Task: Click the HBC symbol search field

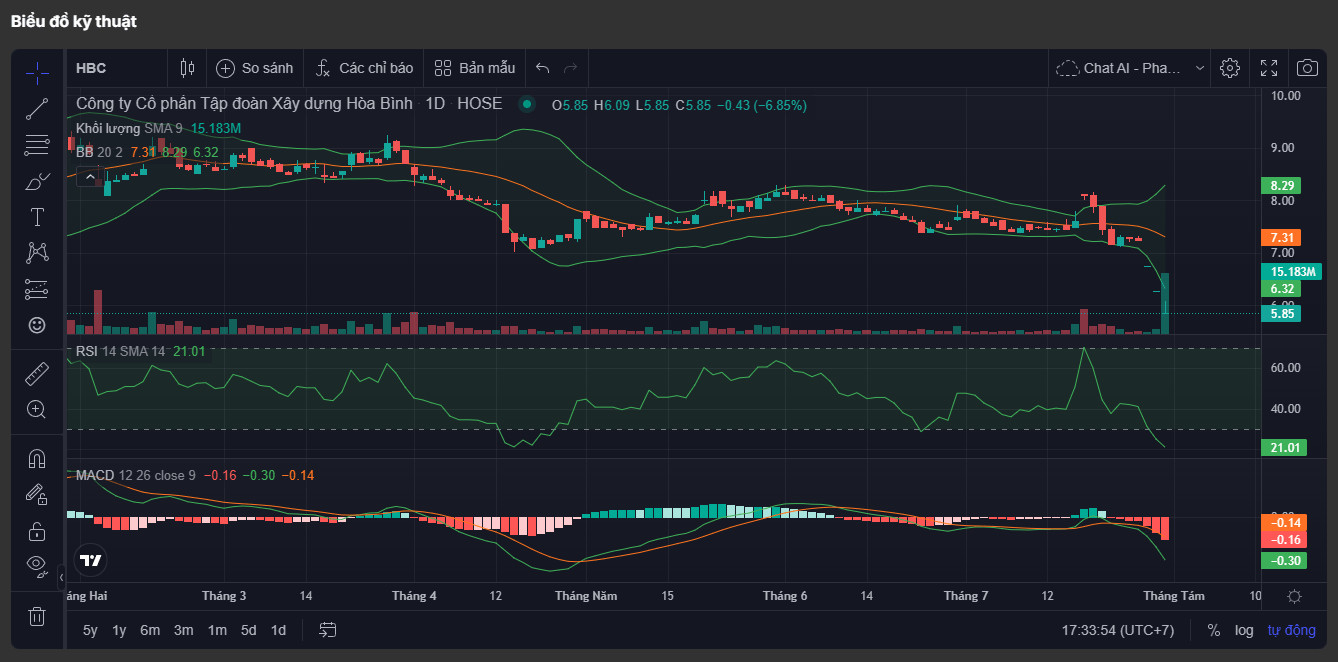Action: 116,68
